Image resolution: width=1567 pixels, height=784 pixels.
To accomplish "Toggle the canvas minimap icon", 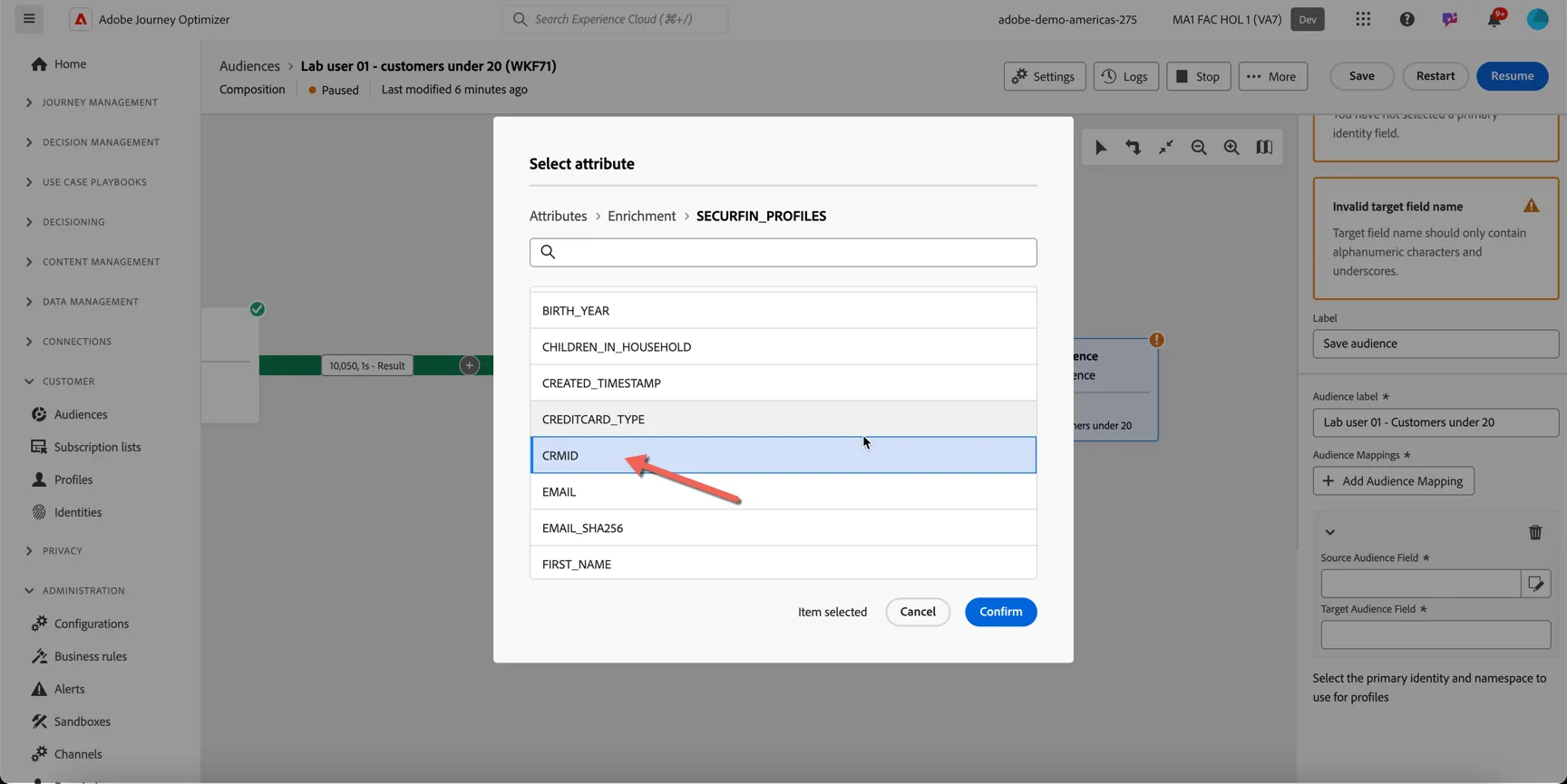I will point(1264,148).
